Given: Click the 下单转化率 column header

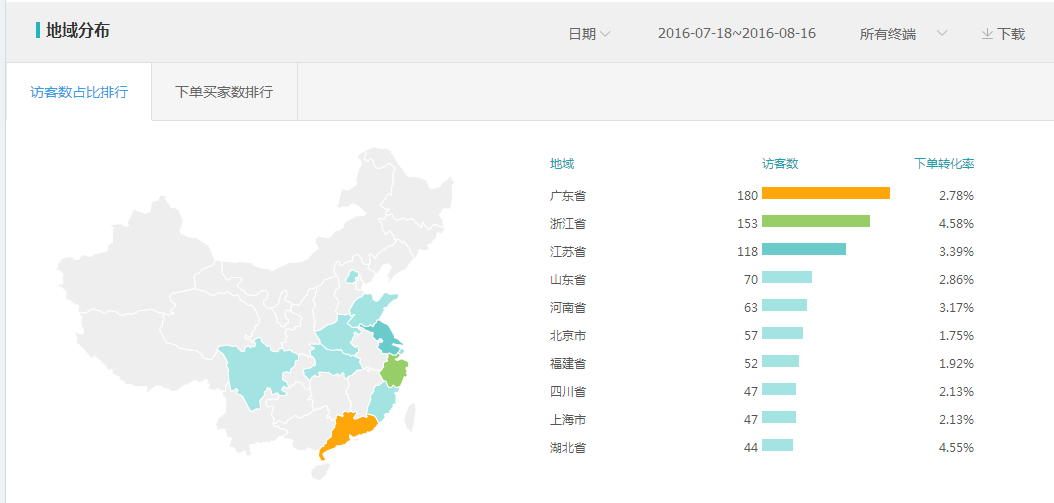Looking at the screenshot, I should 944,163.
